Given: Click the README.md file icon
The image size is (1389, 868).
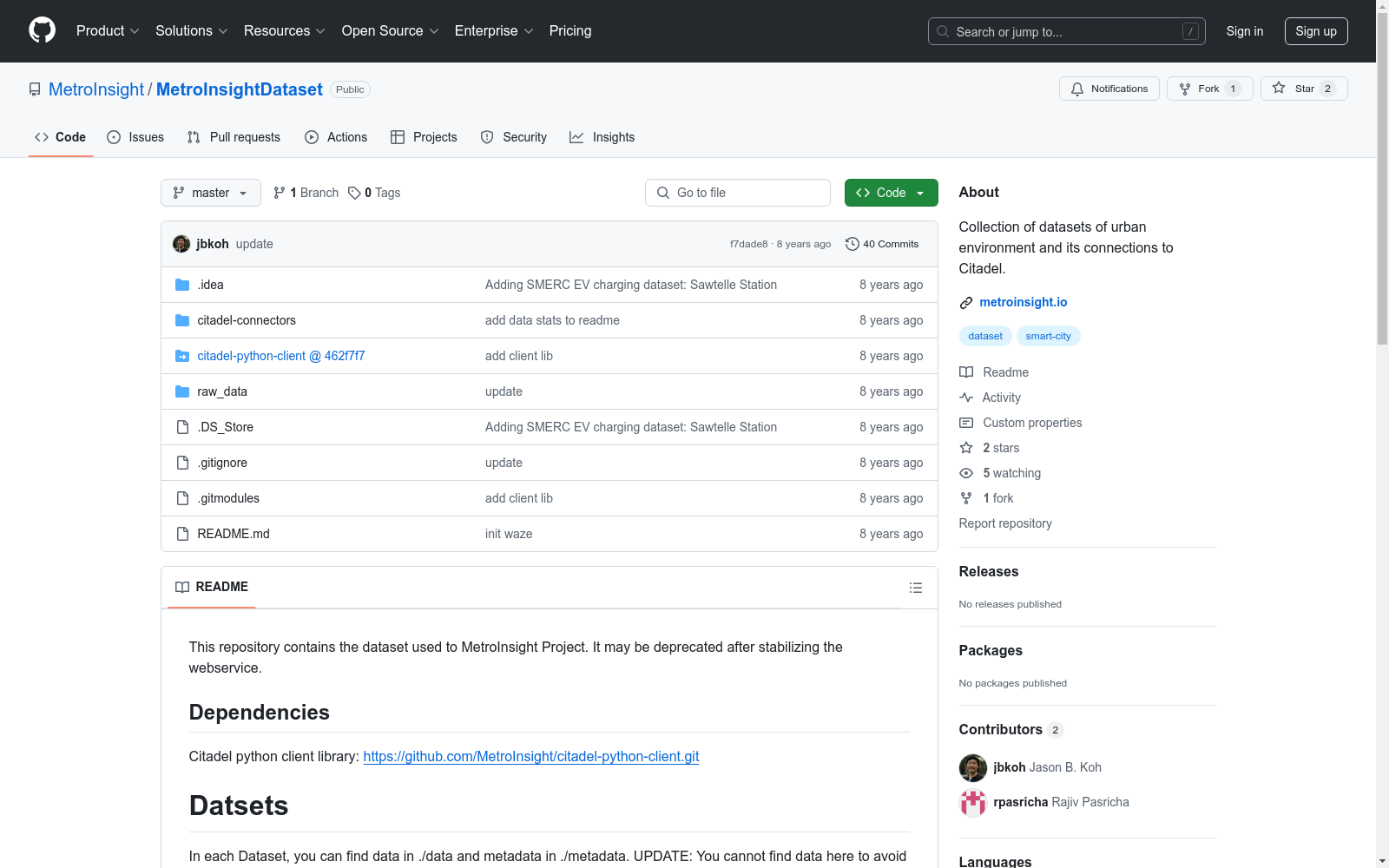Looking at the screenshot, I should (182, 534).
